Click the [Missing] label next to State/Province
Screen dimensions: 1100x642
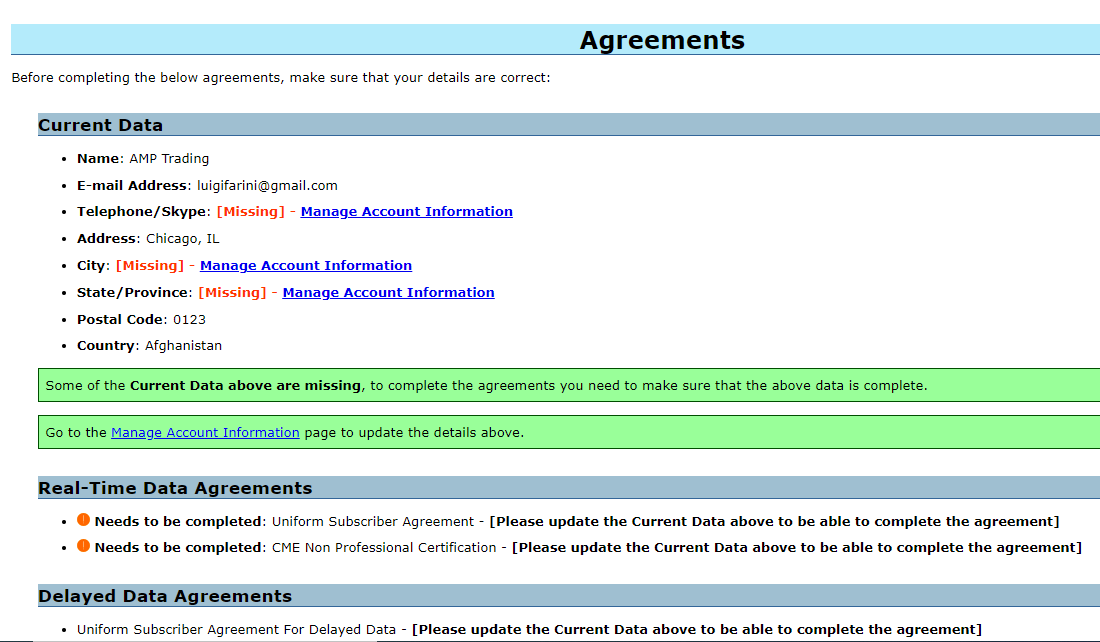click(x=232, y=293)
